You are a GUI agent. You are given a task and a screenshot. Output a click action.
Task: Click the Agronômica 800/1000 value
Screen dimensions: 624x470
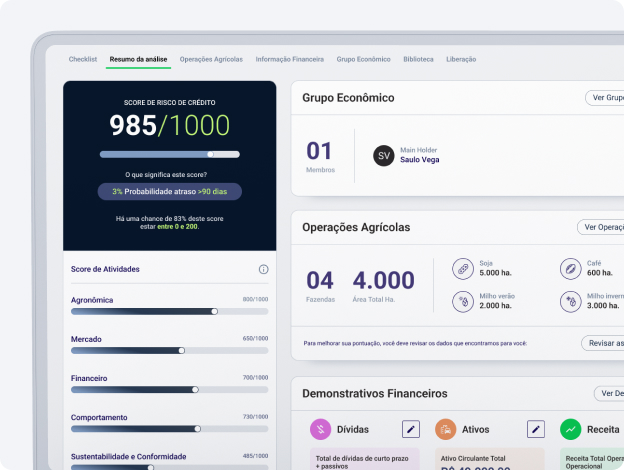click(x=255, y=299)
